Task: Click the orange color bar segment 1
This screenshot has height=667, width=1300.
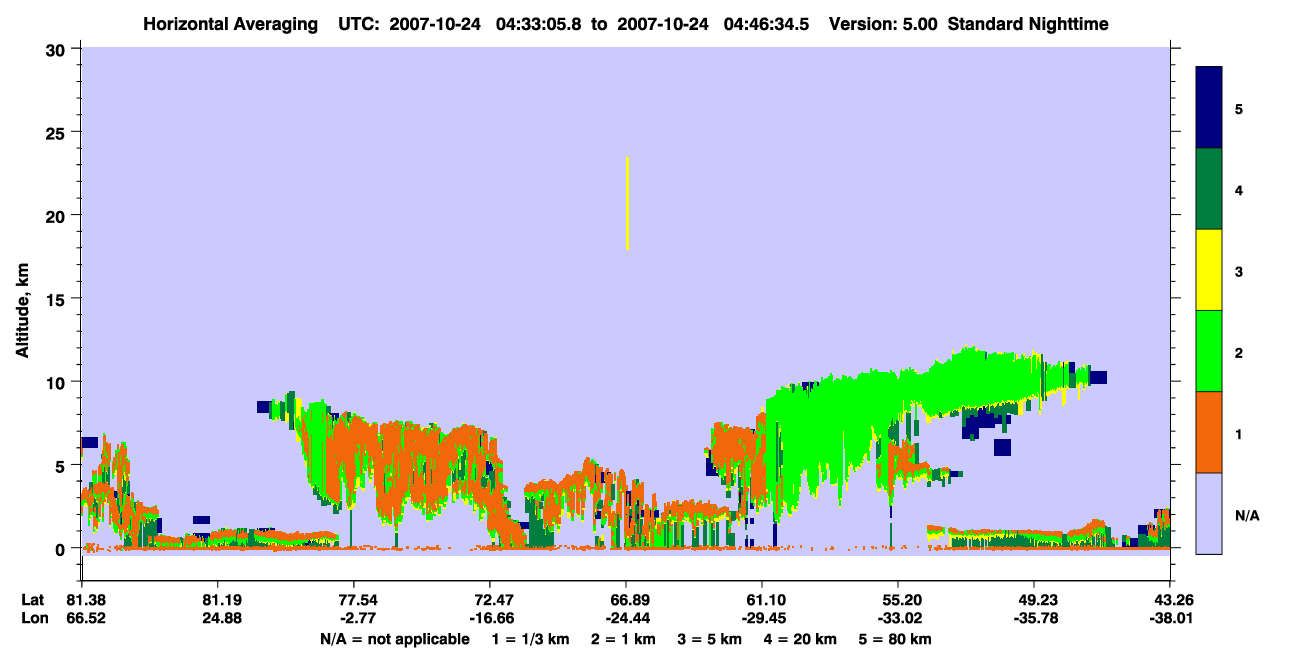Action: [x=1209, y=432]
